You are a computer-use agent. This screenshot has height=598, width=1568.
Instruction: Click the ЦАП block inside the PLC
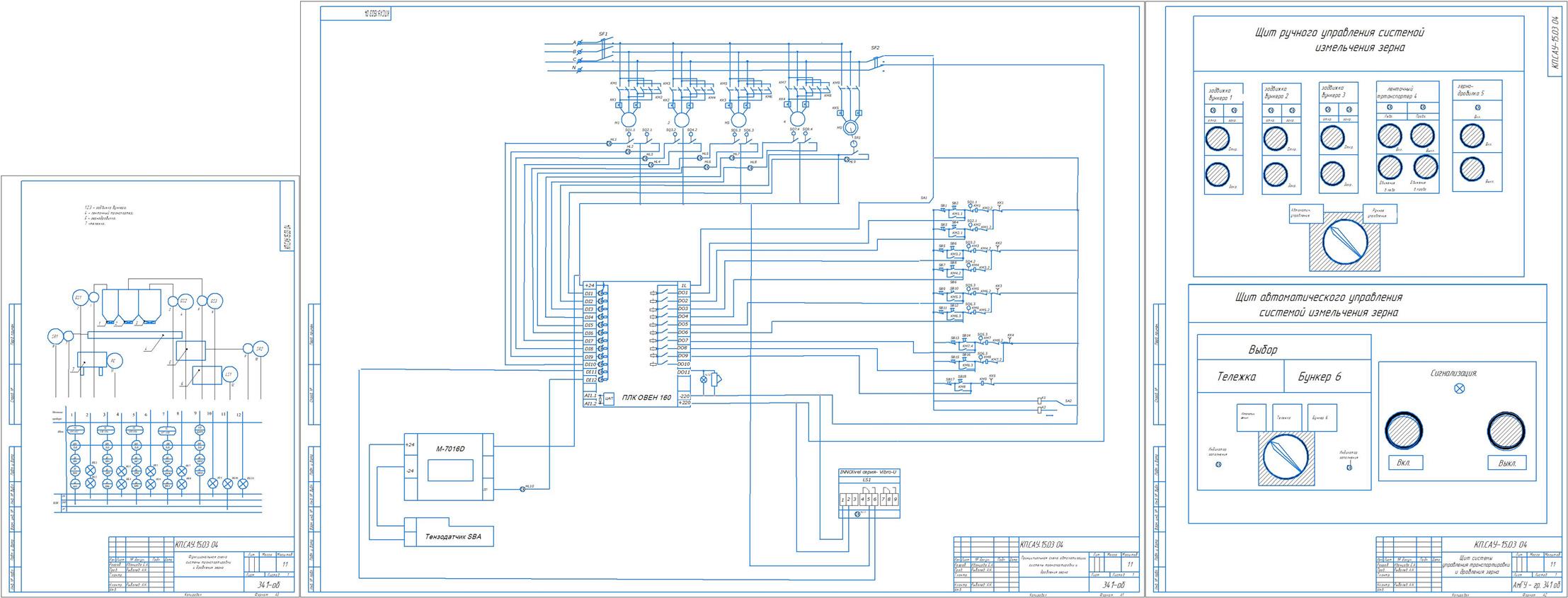point(609,399)
